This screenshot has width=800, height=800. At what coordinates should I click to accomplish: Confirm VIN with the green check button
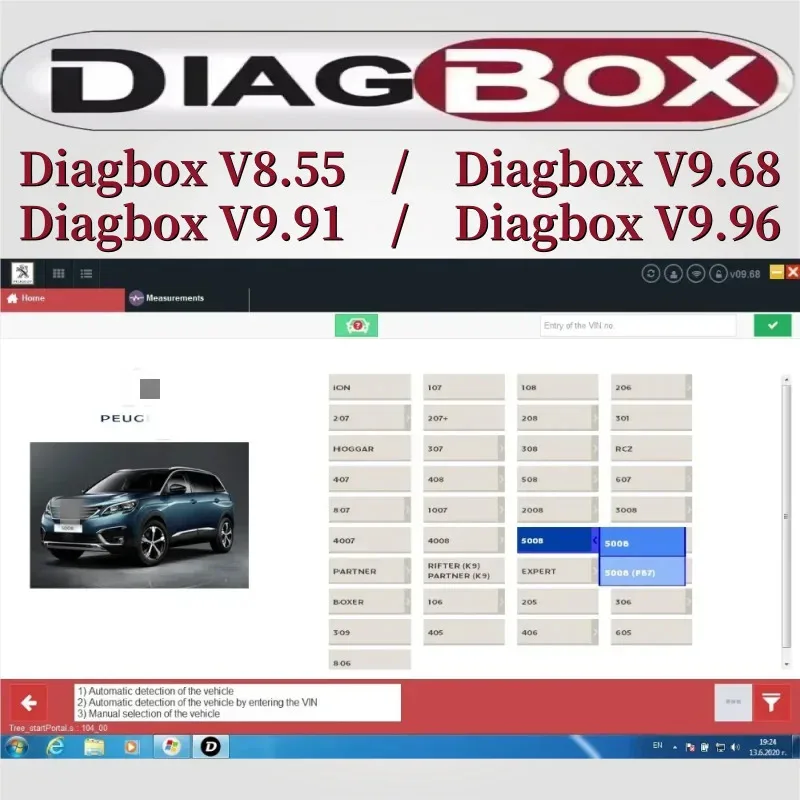(x=771, y=325)
